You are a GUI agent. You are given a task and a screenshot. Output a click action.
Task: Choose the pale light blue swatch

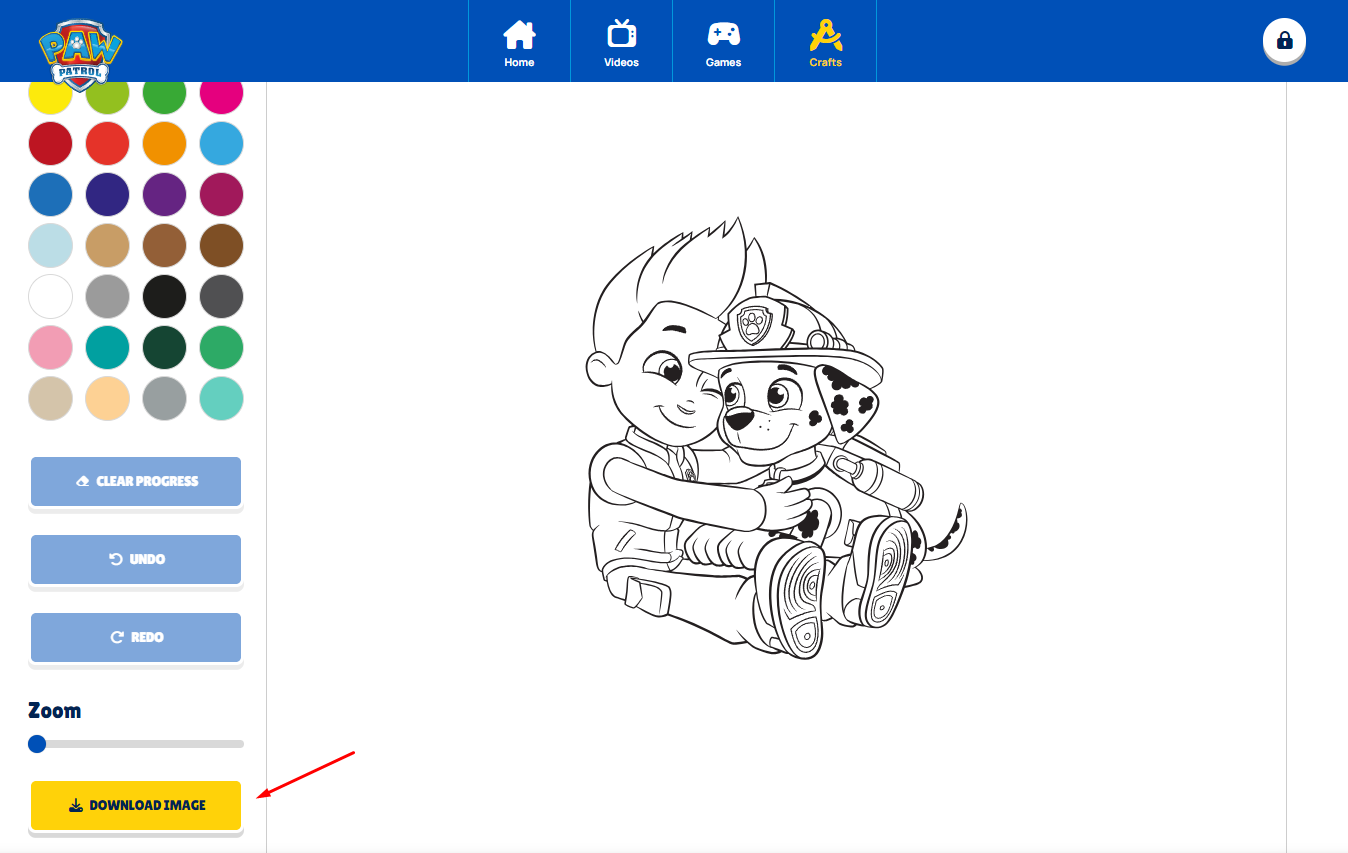pyautogui.click(x=50, y=246)
